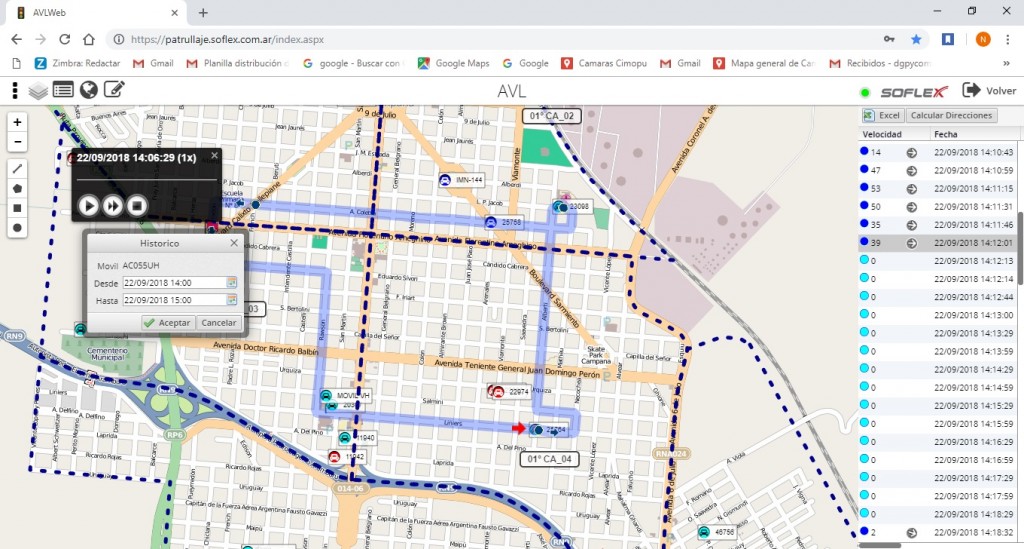Screen dimensions: 1024x549
Task: Stop the route playback
Action: click(x=136, y=206)
